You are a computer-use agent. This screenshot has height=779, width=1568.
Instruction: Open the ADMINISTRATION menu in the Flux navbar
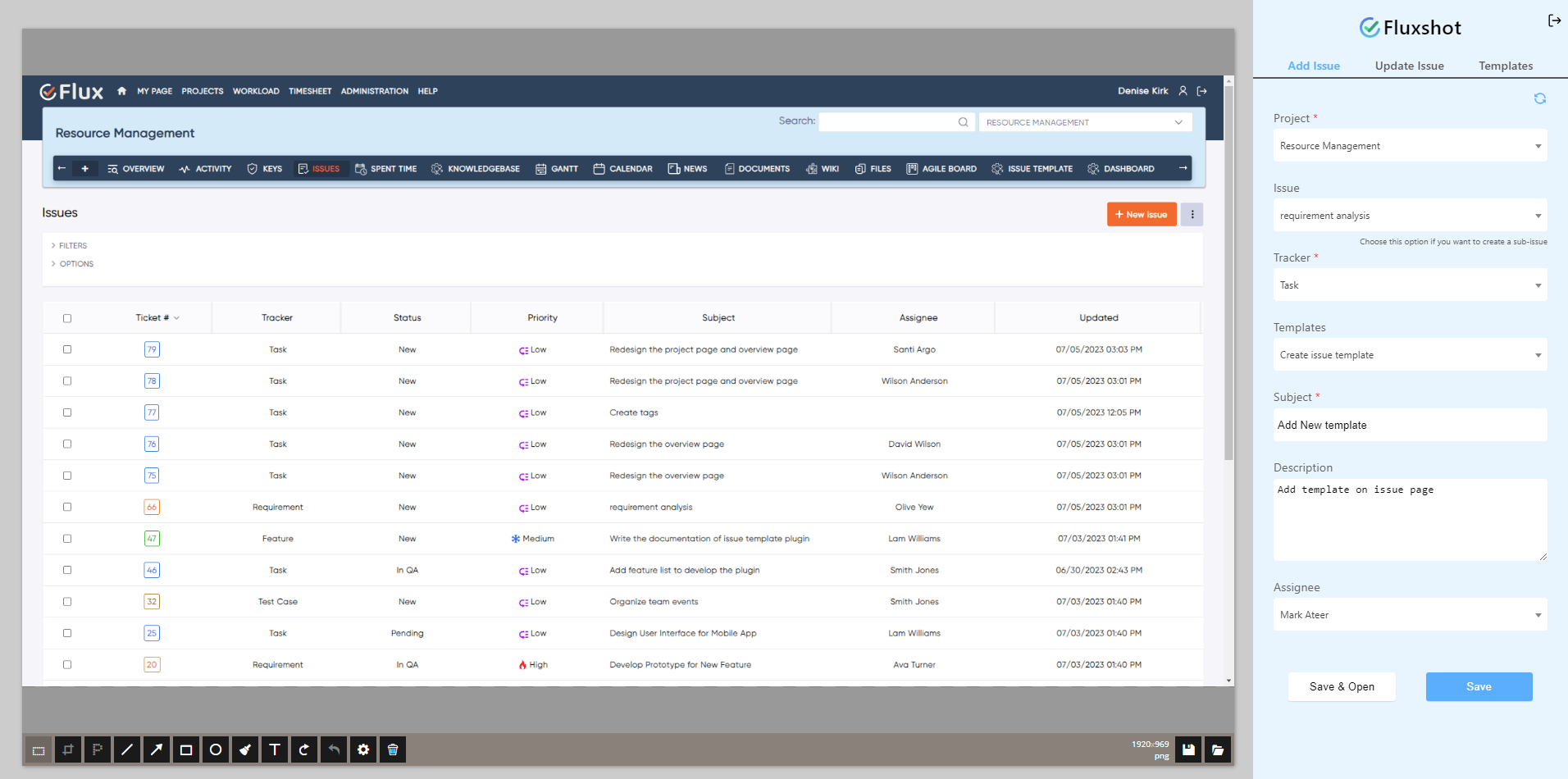point(374,91)
